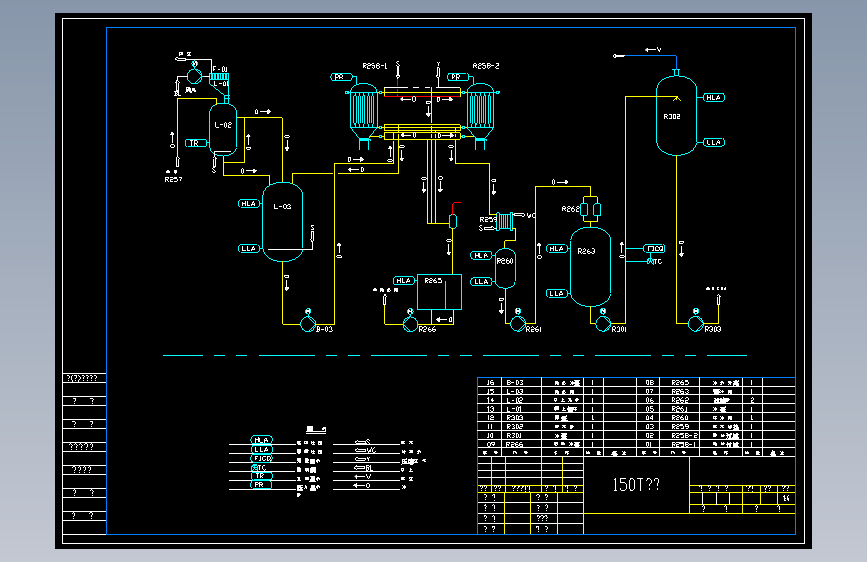Select the R260 small vessel
Viewport: 867px width, 562px height.
point(505,268)
